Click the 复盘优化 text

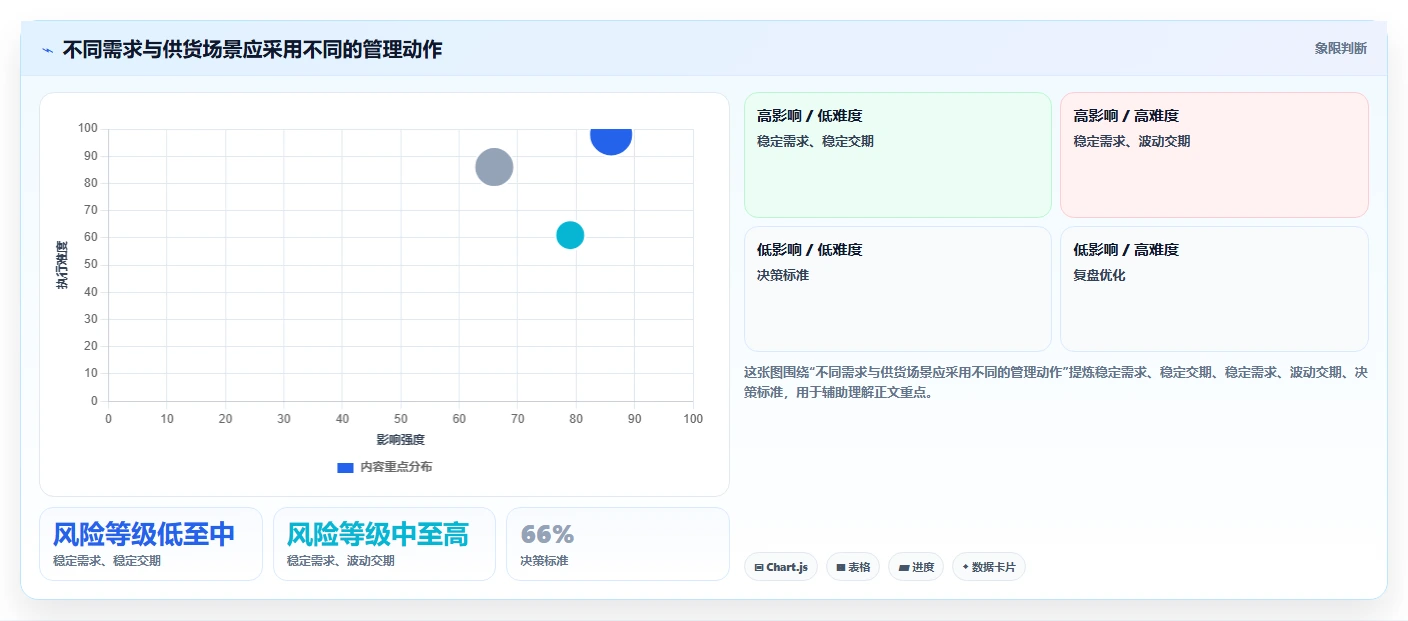coord(1099,275)
